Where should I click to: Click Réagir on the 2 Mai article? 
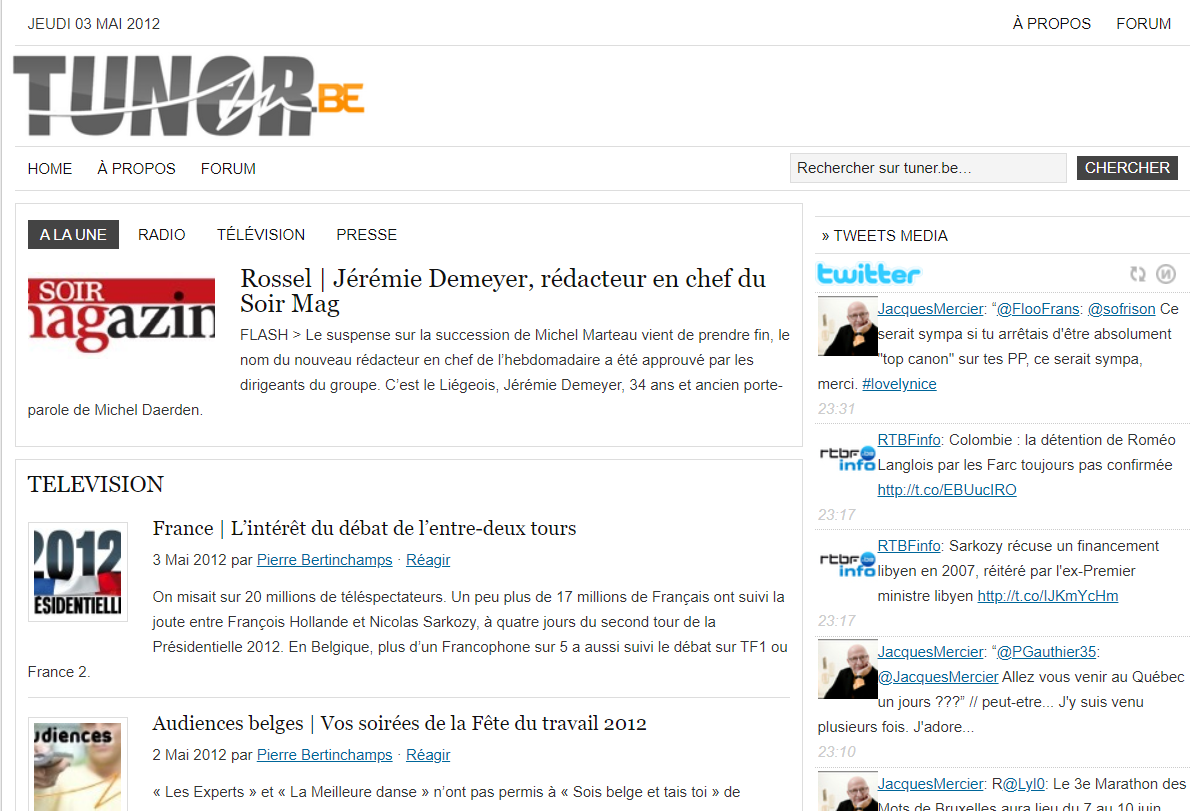point(428,755)
